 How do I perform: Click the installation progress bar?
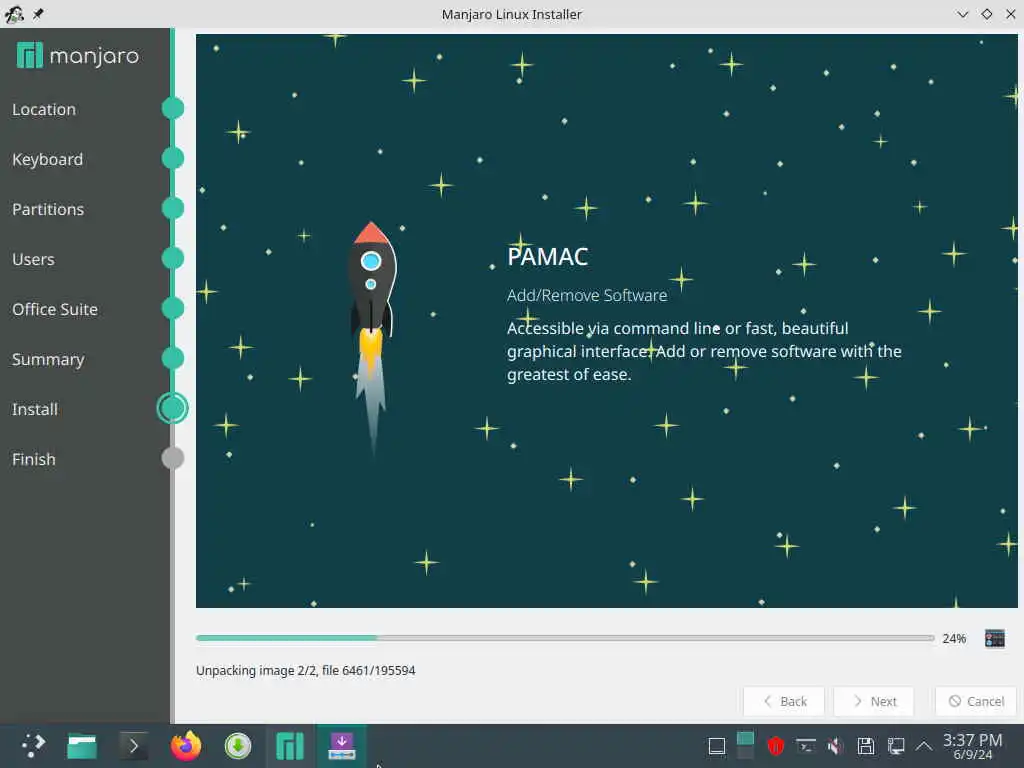tap(565, 638)
